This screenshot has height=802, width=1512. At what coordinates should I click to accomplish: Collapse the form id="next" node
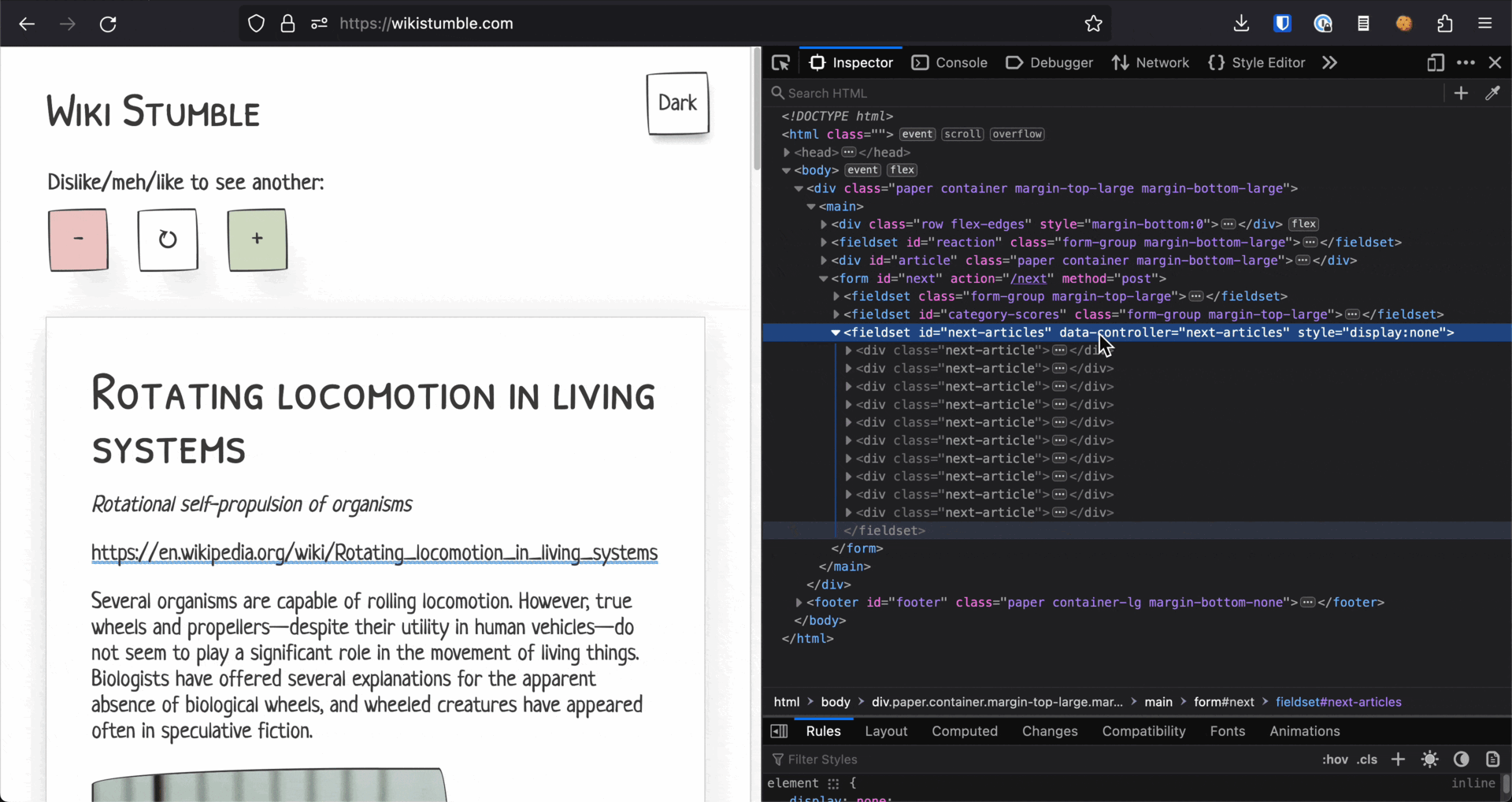(x=823, y=279)
